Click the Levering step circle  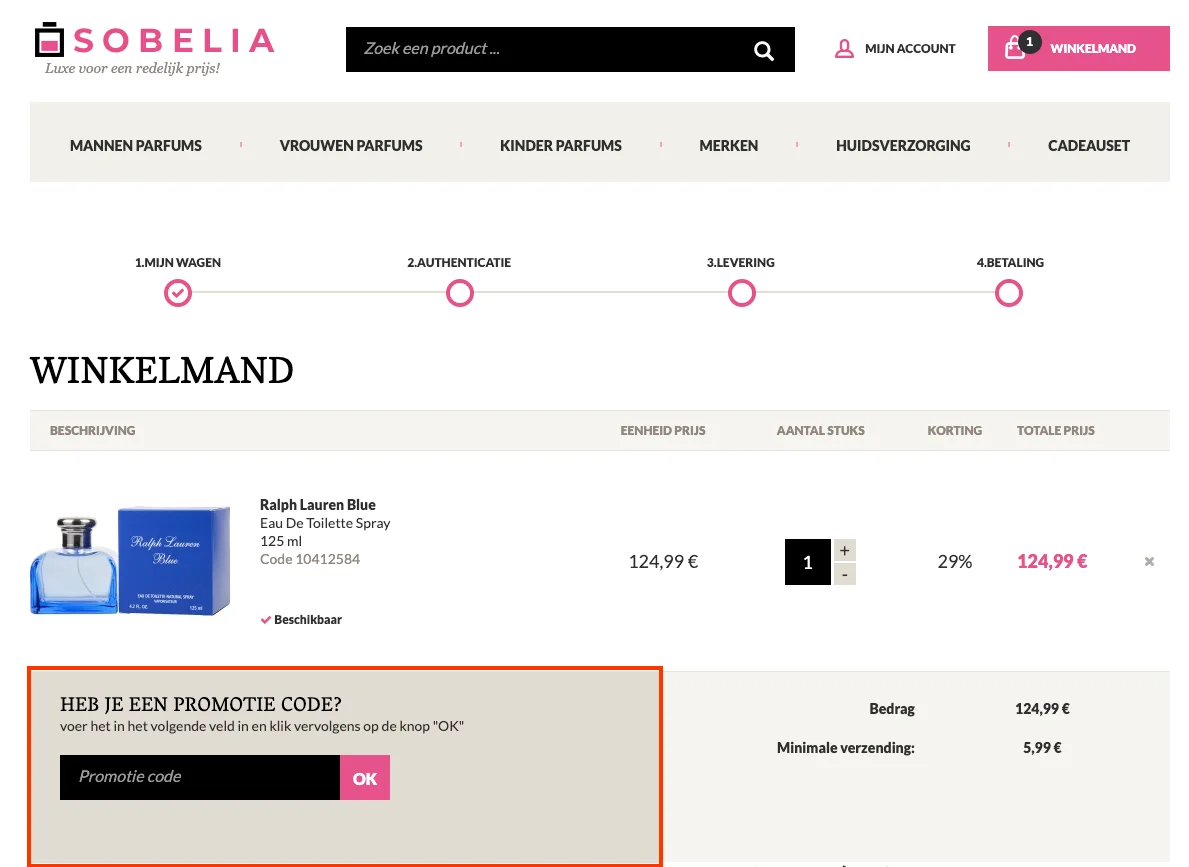(741, 293)
